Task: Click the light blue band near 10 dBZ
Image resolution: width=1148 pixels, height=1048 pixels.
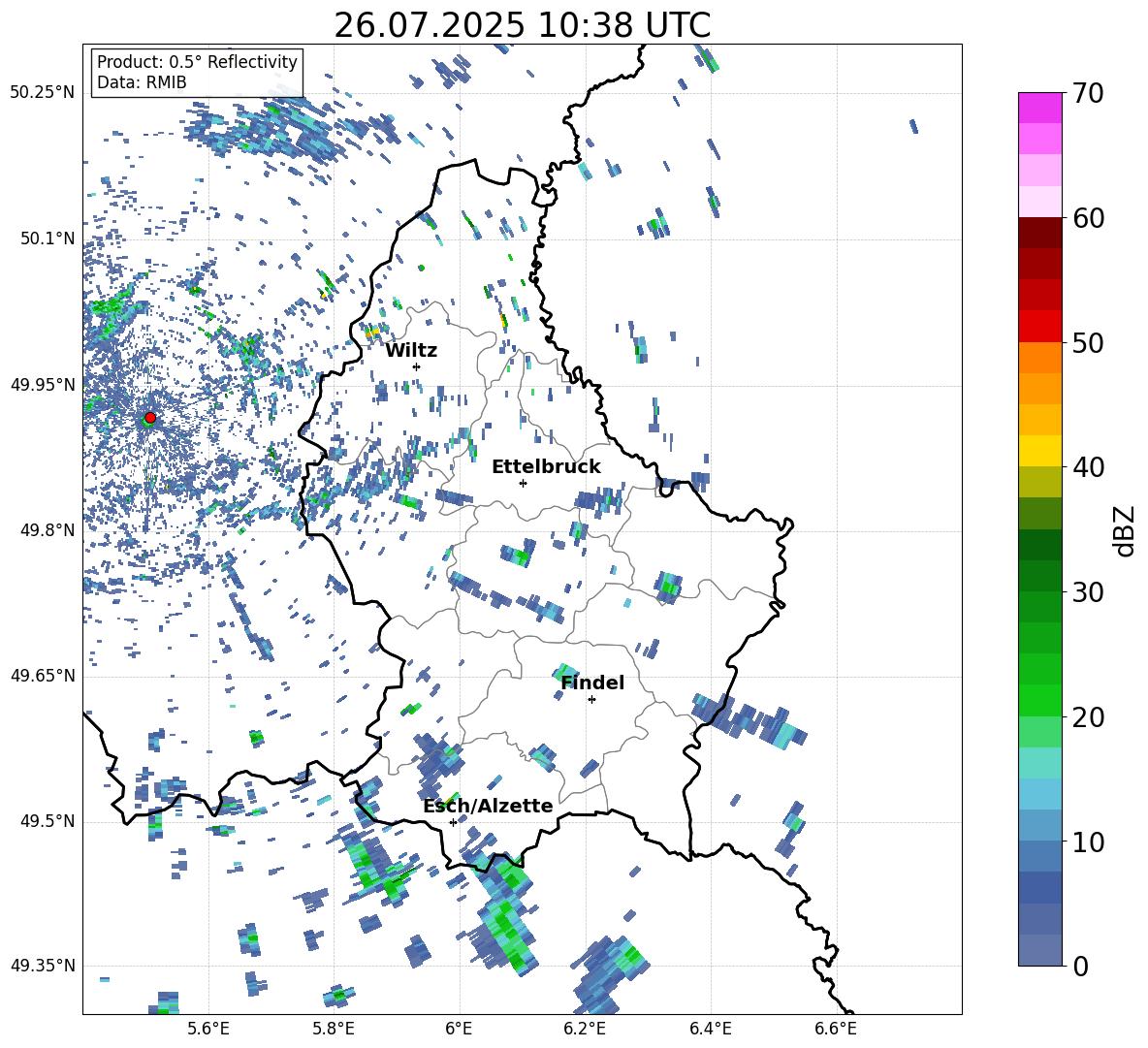Action: [x=1039, y=826]
